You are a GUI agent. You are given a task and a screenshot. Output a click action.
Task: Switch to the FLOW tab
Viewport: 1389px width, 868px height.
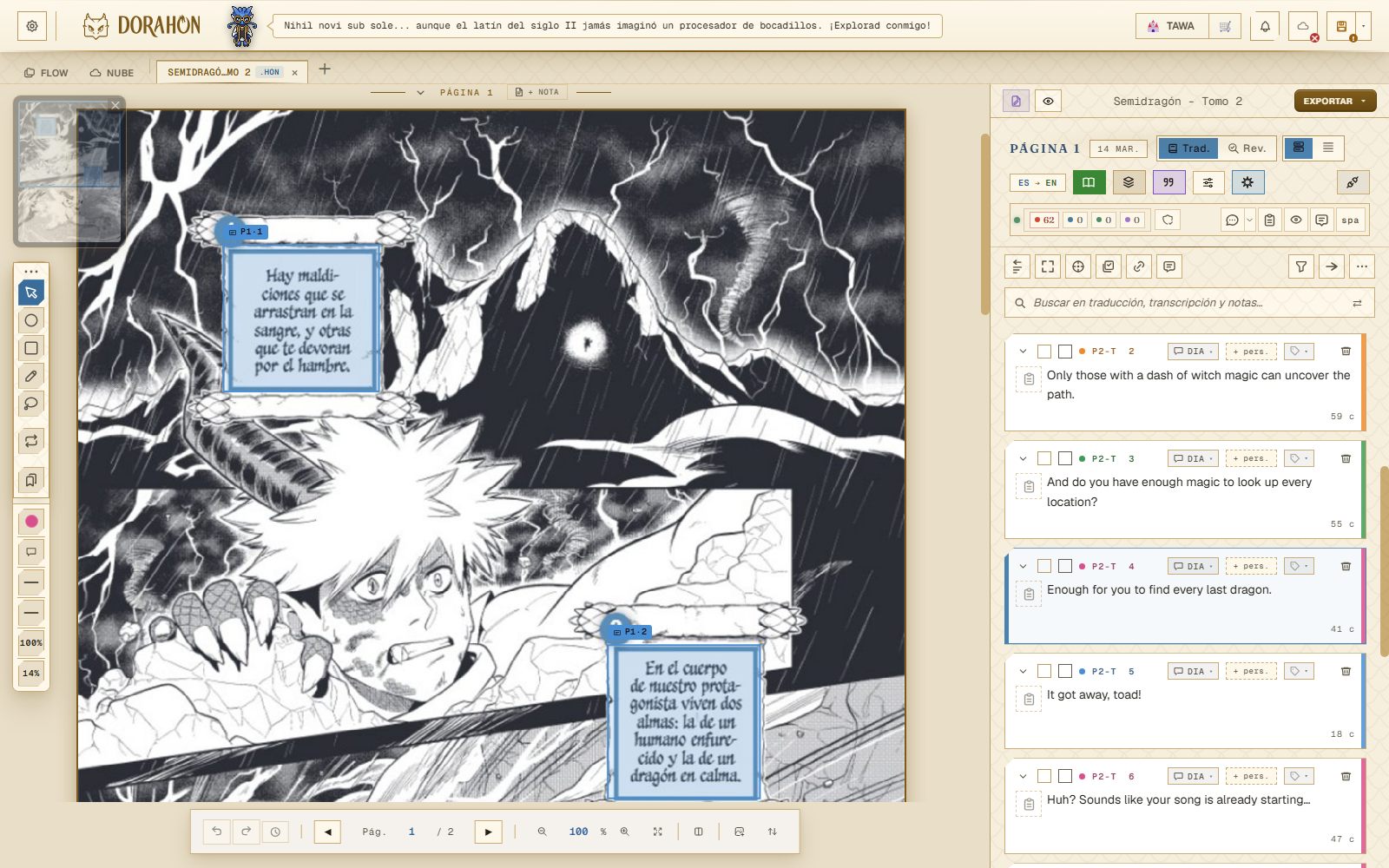tap(46, 73)
